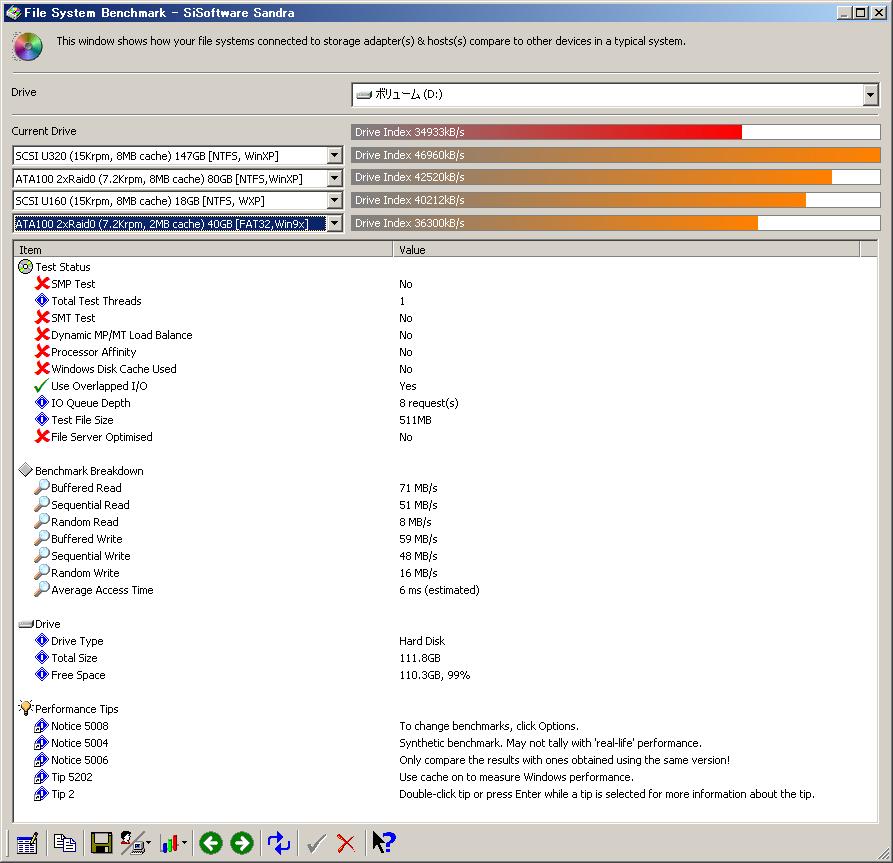Click the Benchmark Breakdown diamond icon
The height and width of the screenshot is (863, 893).
pos(26,470)
